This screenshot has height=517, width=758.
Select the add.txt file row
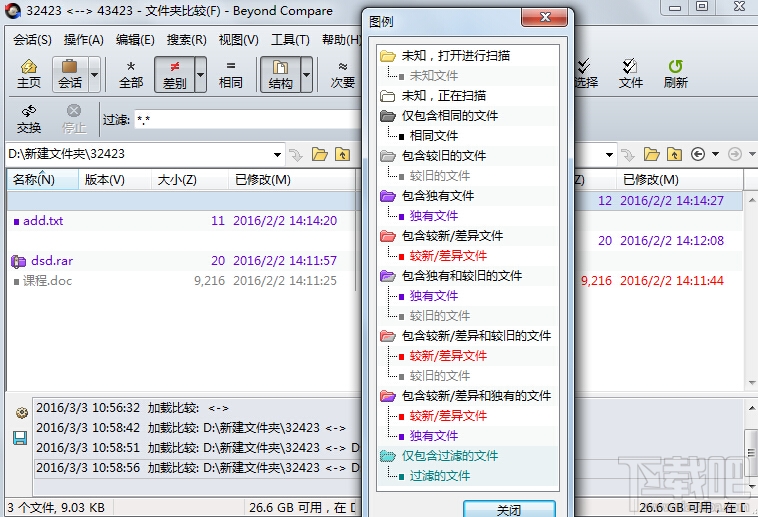pyautogui.click(x=181, y=221)
